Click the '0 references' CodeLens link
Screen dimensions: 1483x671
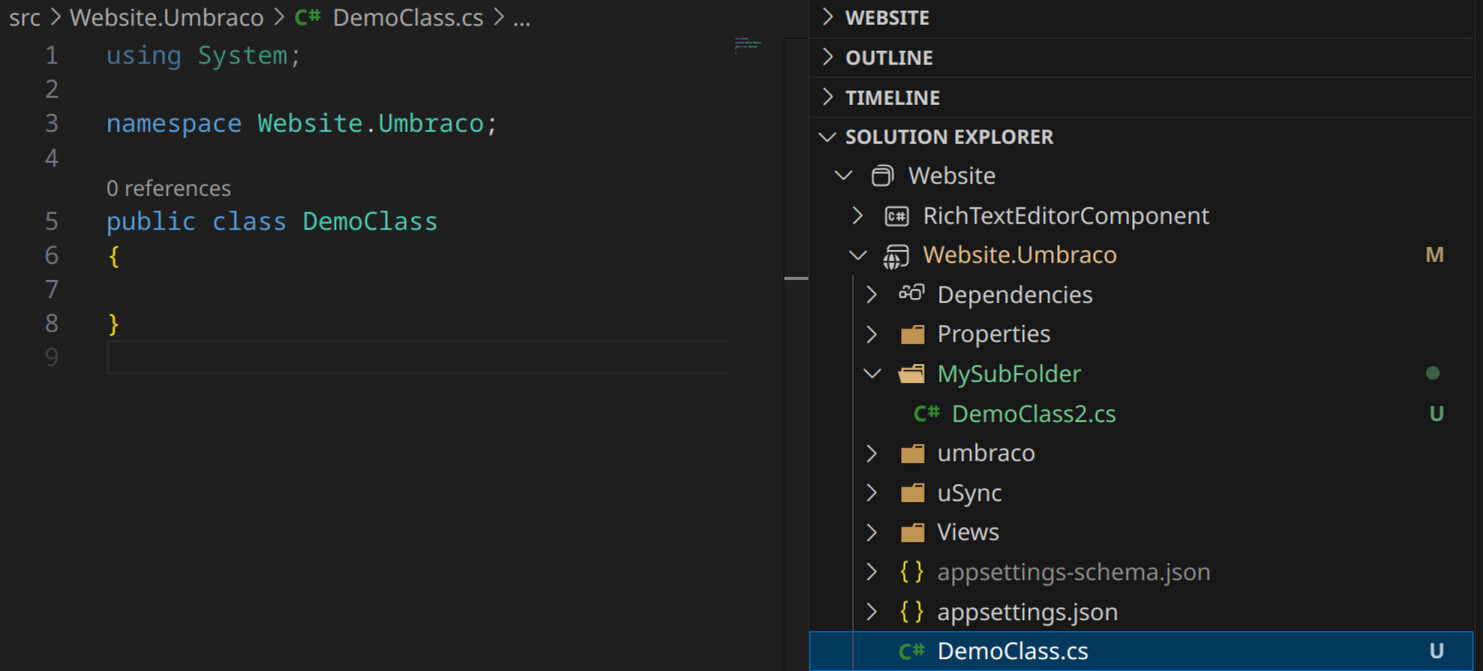tap(168, 188)
